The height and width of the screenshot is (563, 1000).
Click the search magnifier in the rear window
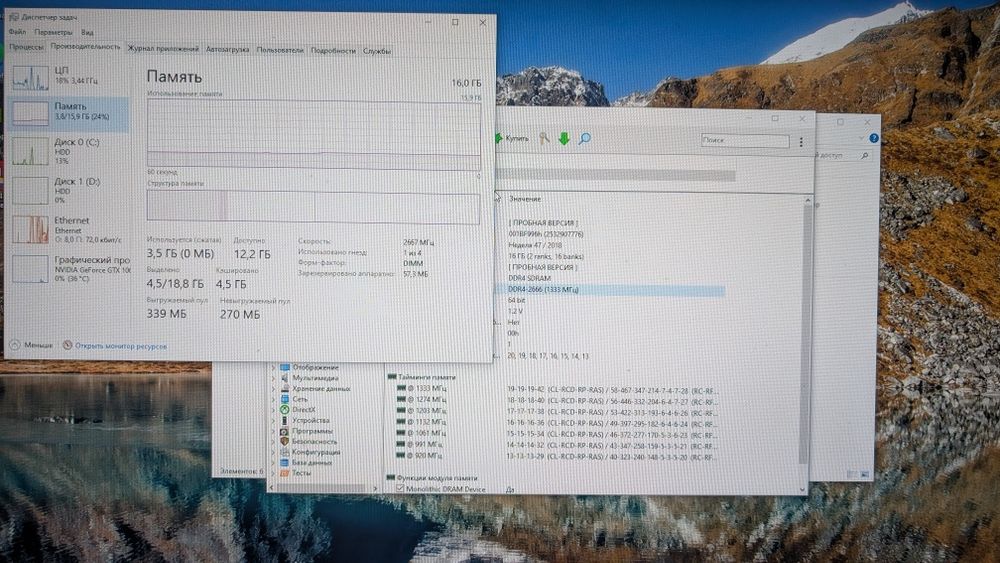[x=864, y=156]
